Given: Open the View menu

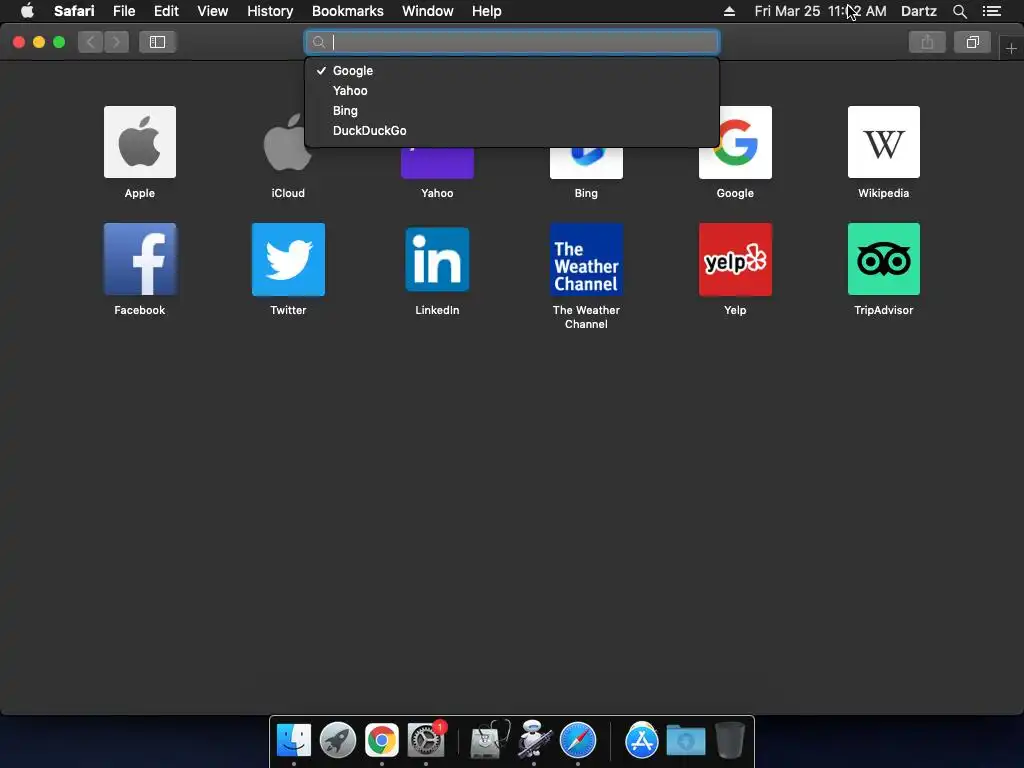Looking at the screenshot, I should click(213, 11).
